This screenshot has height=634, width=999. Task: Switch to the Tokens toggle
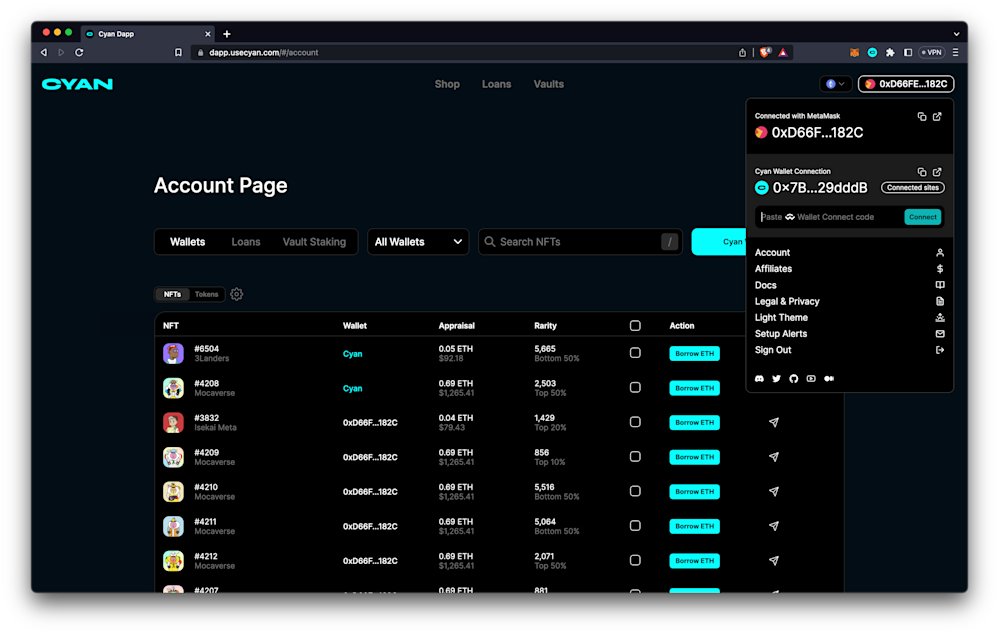206,294
